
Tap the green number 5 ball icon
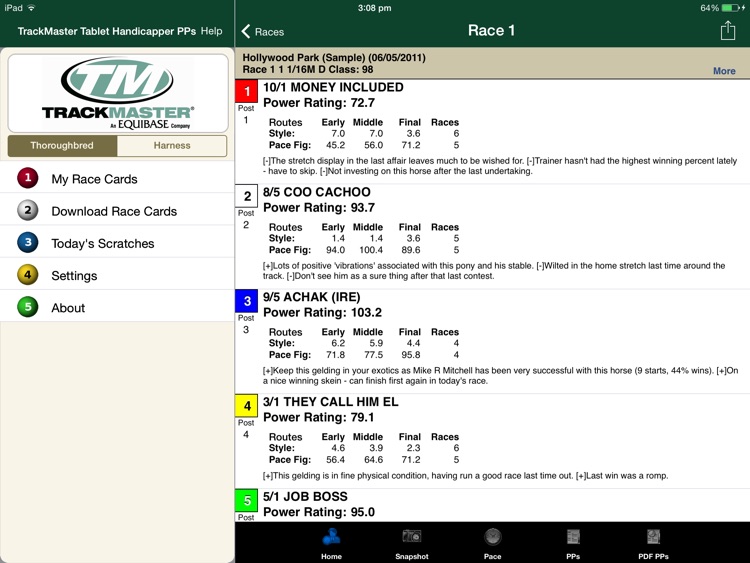coord(28,307)
